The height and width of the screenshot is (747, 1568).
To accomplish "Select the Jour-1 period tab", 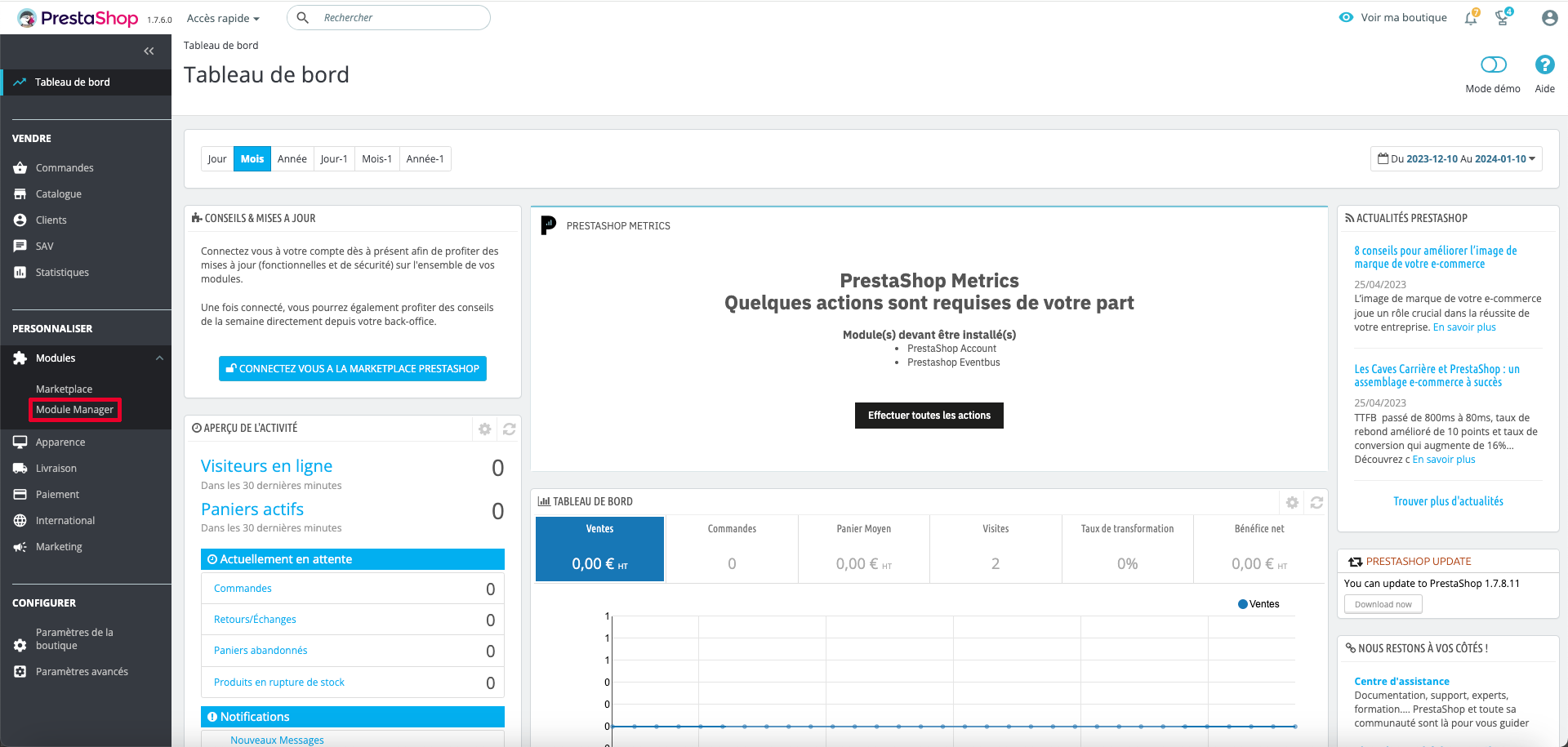I will (x=334, y=158).
